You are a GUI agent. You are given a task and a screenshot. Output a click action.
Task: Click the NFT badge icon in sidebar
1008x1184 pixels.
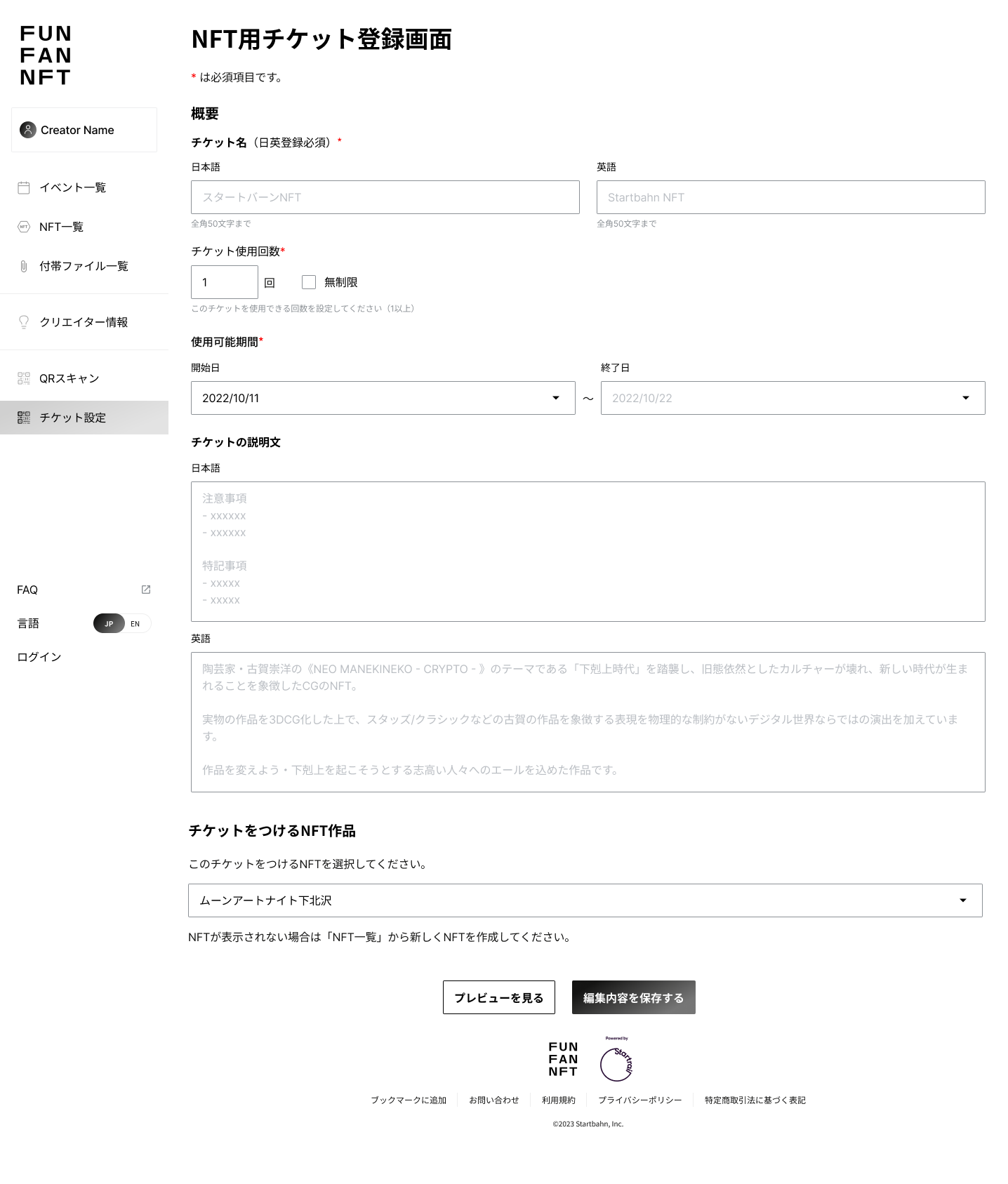coord(24,227)
